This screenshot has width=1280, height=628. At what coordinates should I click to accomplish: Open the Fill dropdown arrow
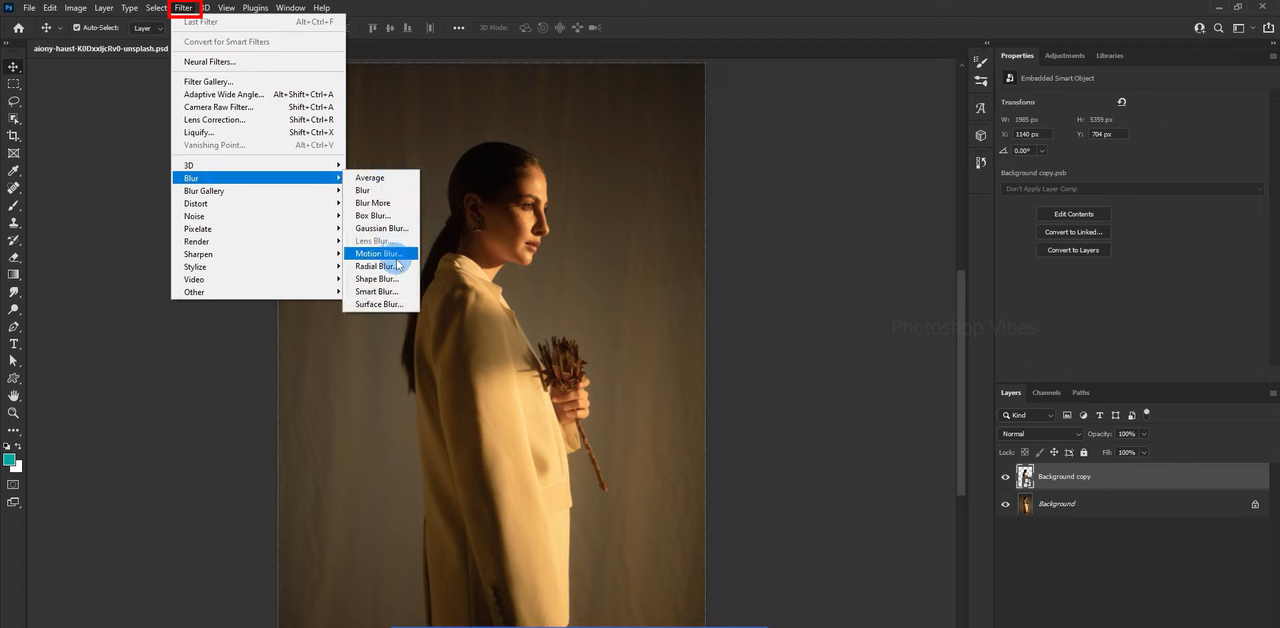point(1144,452)
